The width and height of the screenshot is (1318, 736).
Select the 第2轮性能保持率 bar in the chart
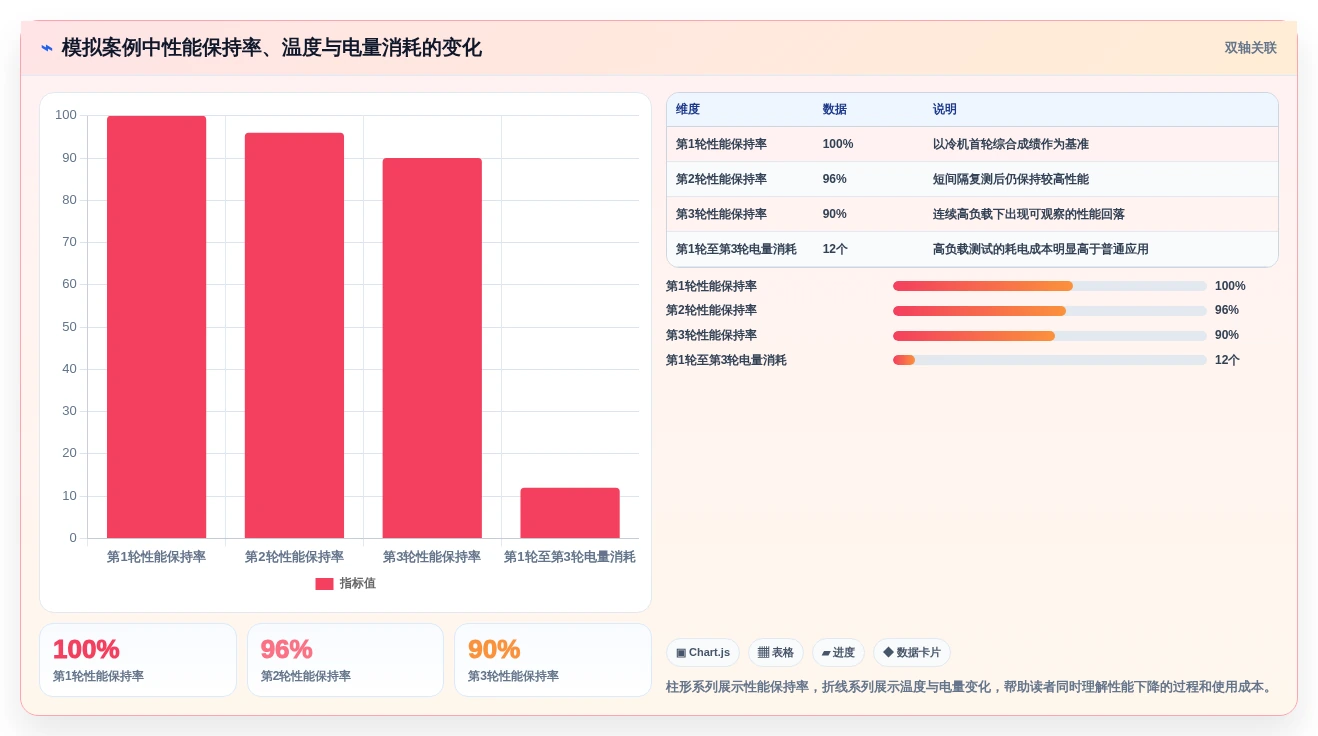(294, 336)
